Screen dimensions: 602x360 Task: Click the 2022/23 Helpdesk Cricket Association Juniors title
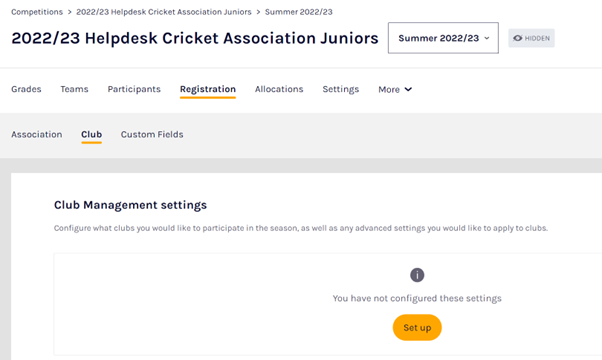(x=195, y=38)
